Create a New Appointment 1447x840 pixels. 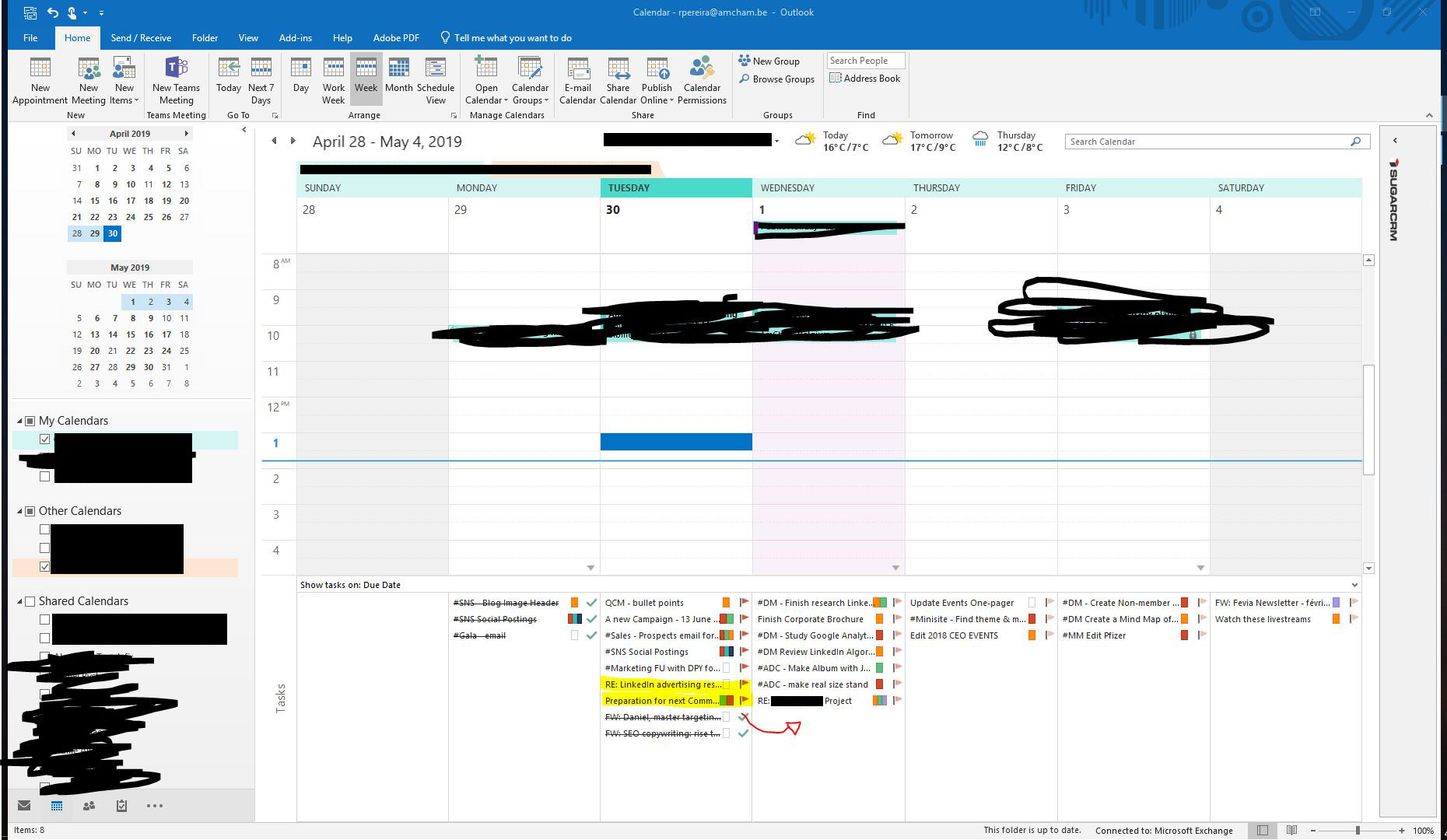click(40, 81)
